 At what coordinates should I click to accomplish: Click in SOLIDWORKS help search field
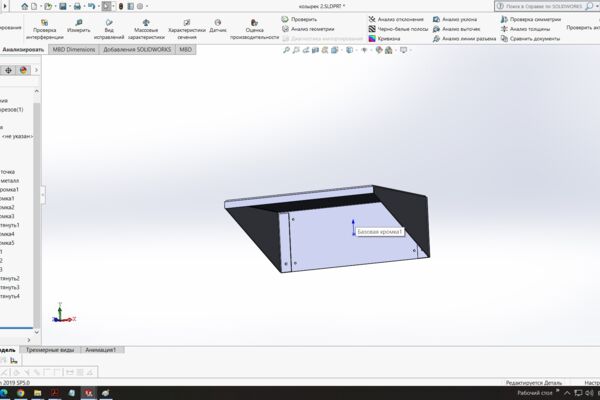tap(543, 6)
